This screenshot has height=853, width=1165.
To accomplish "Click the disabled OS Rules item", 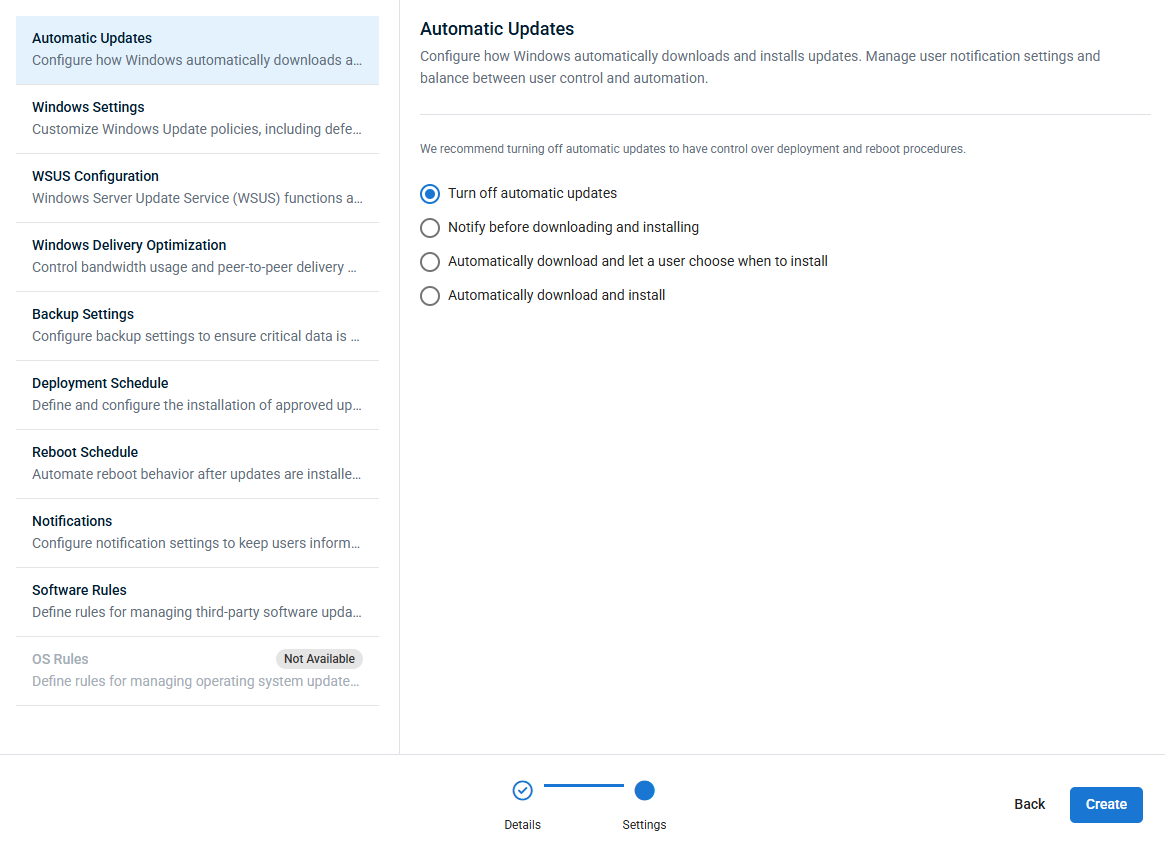I will coord(150,671).
